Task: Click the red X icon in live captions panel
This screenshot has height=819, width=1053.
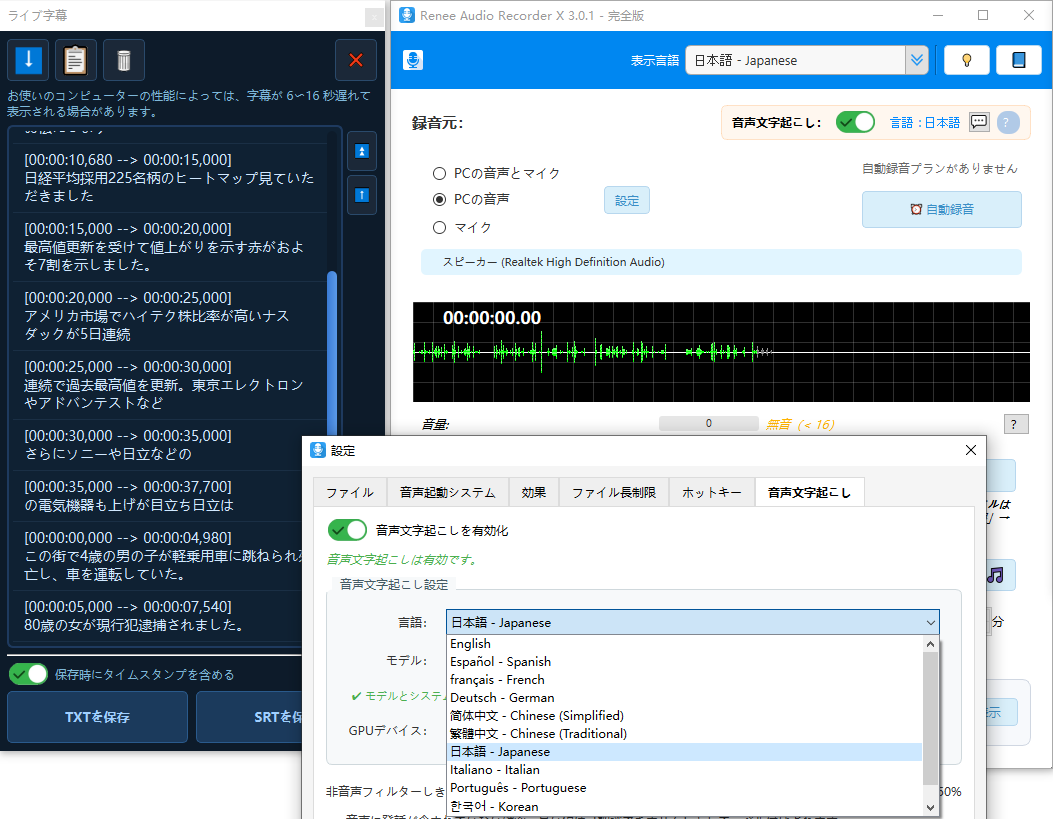Action: click(x=356, y=60)
